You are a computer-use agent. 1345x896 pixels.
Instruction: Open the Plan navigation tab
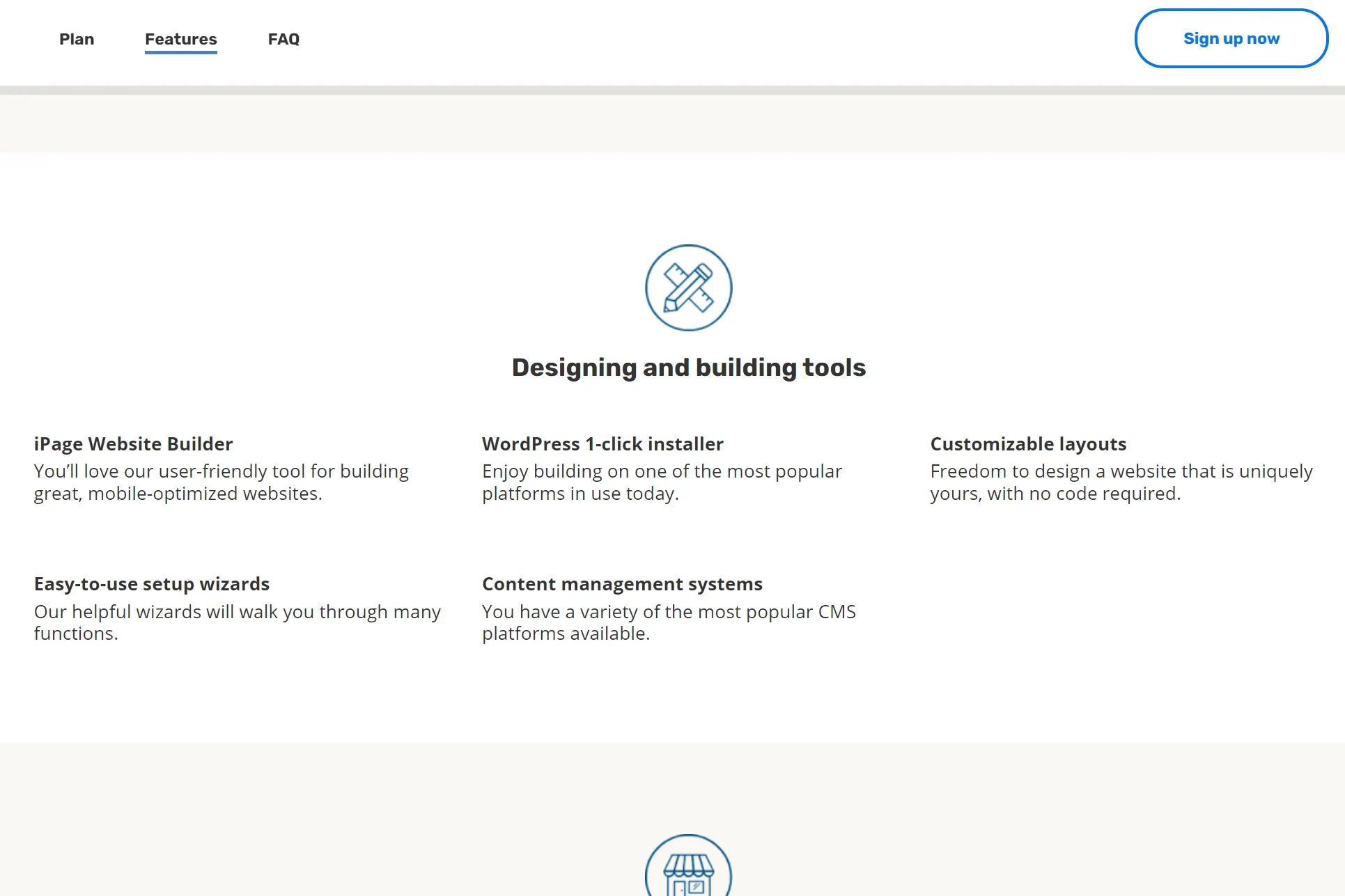pos(77,39)
